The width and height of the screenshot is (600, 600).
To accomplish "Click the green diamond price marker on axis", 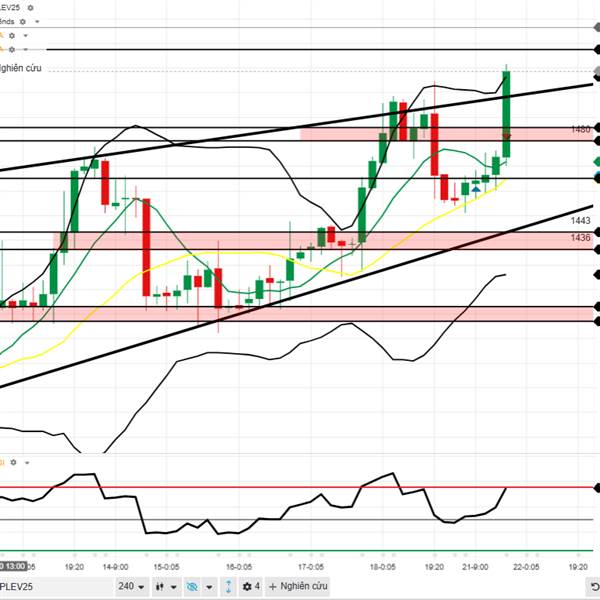I will (x=597, y=161).
